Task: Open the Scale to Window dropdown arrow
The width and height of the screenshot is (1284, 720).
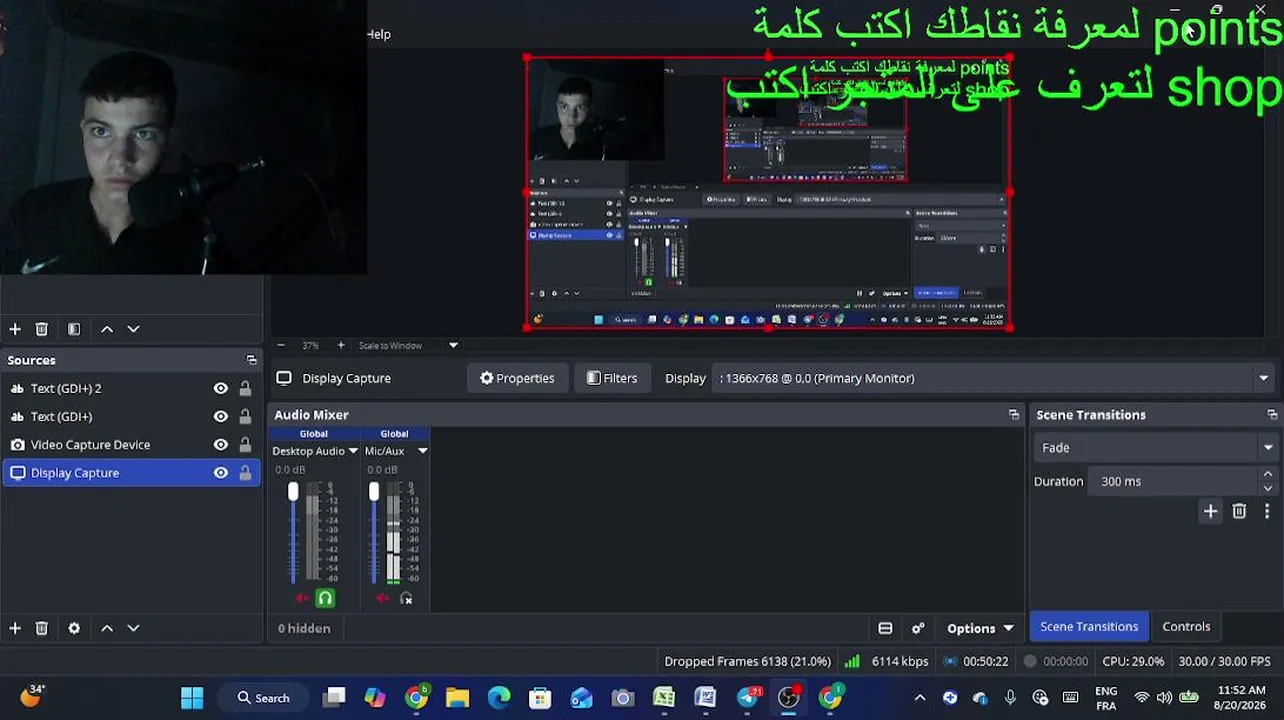Action: [453, 345]
